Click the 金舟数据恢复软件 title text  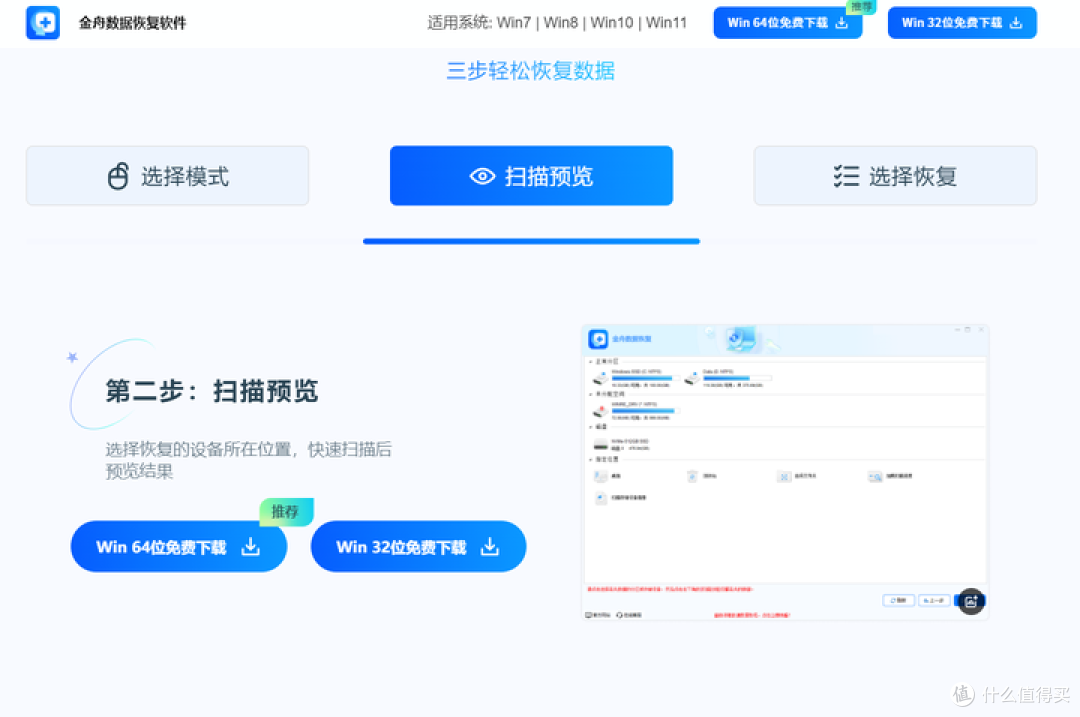pyautogui.click(x=132, y=23)
